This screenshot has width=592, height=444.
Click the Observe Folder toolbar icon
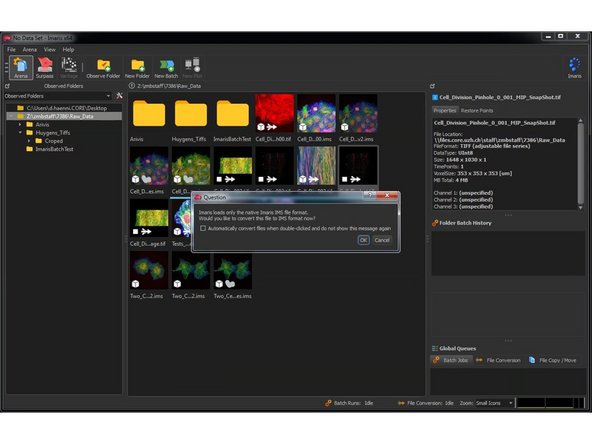(103, 67)
